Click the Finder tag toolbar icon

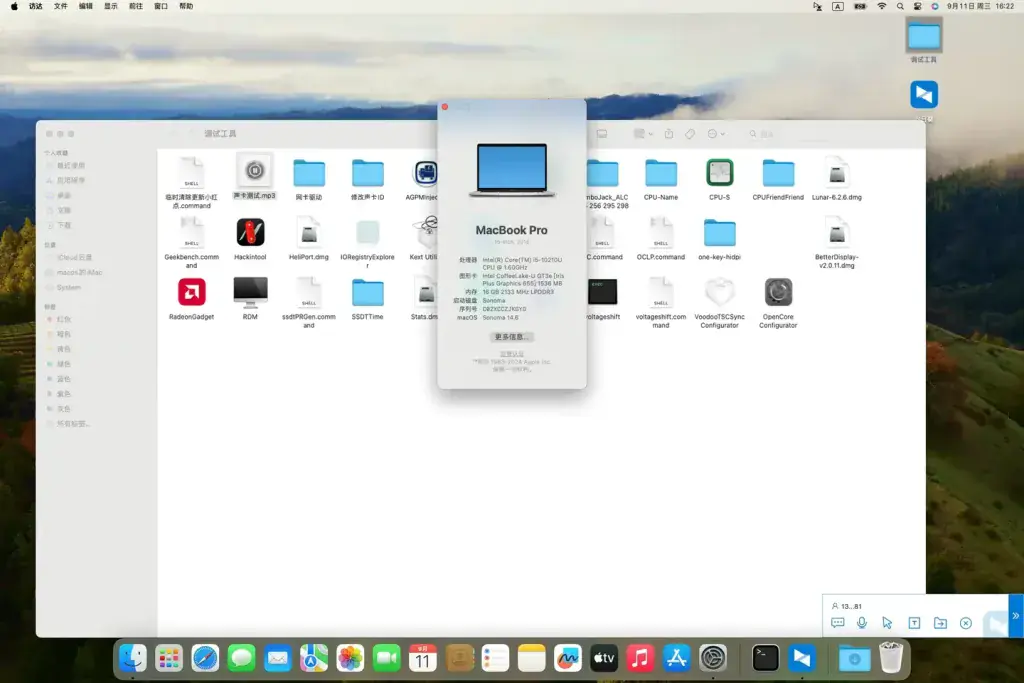click(690, 134)
